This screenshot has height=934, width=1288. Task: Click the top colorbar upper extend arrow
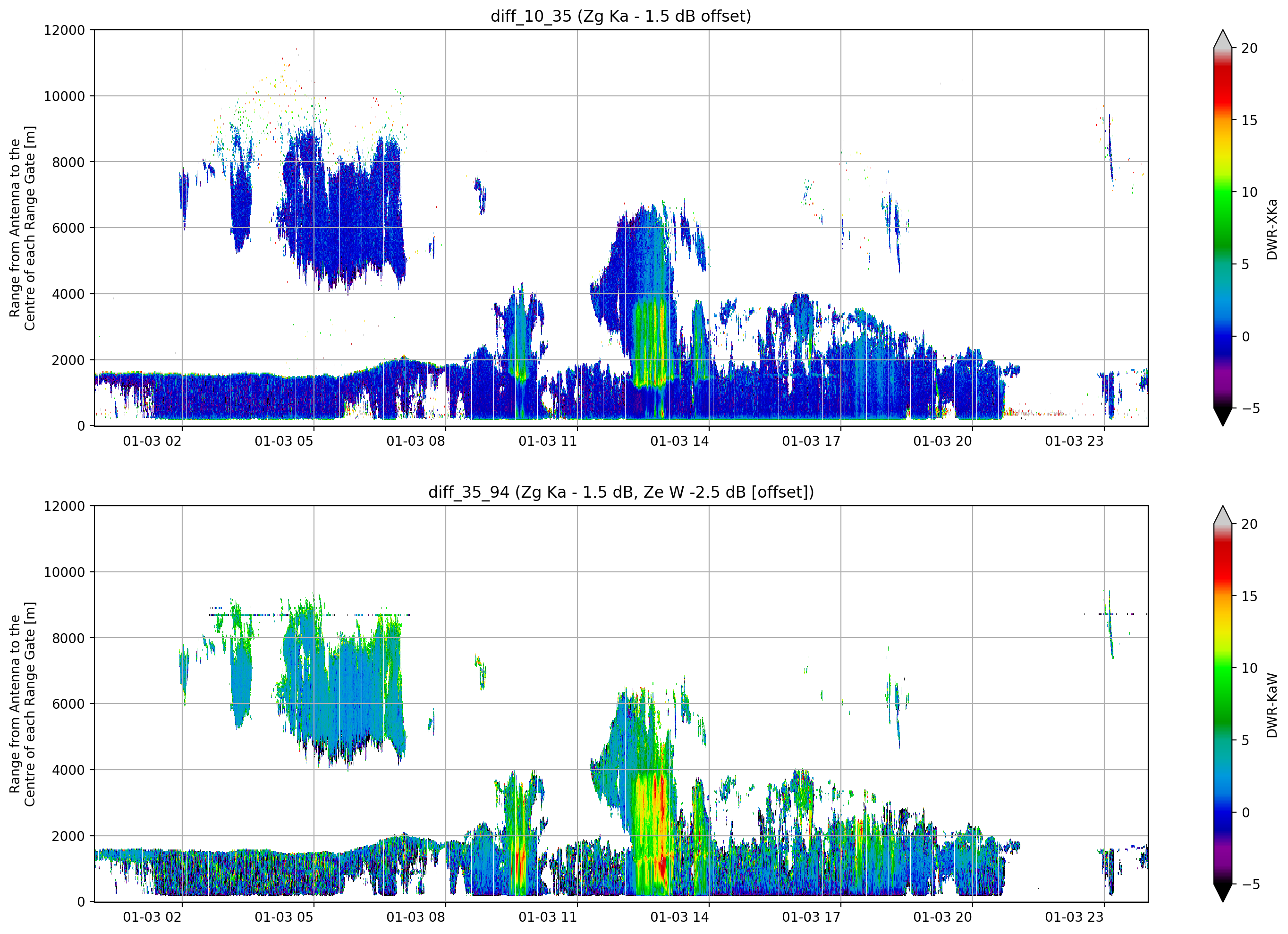point(1222,39)
